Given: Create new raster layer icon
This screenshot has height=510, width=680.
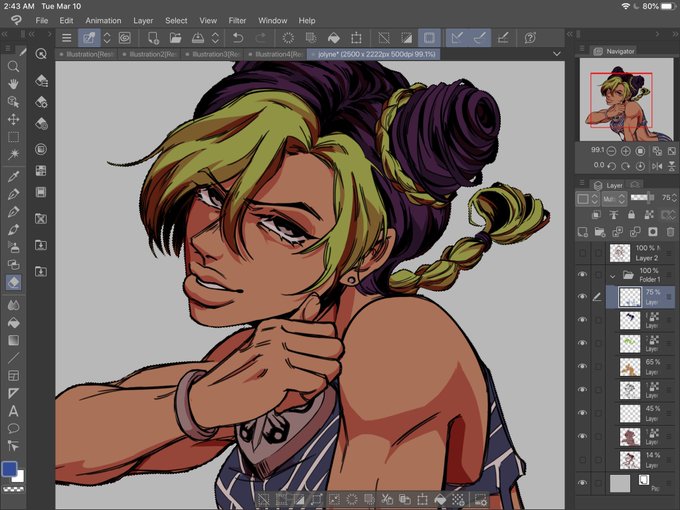Looking at the screenshot, I should pos(582,232).
